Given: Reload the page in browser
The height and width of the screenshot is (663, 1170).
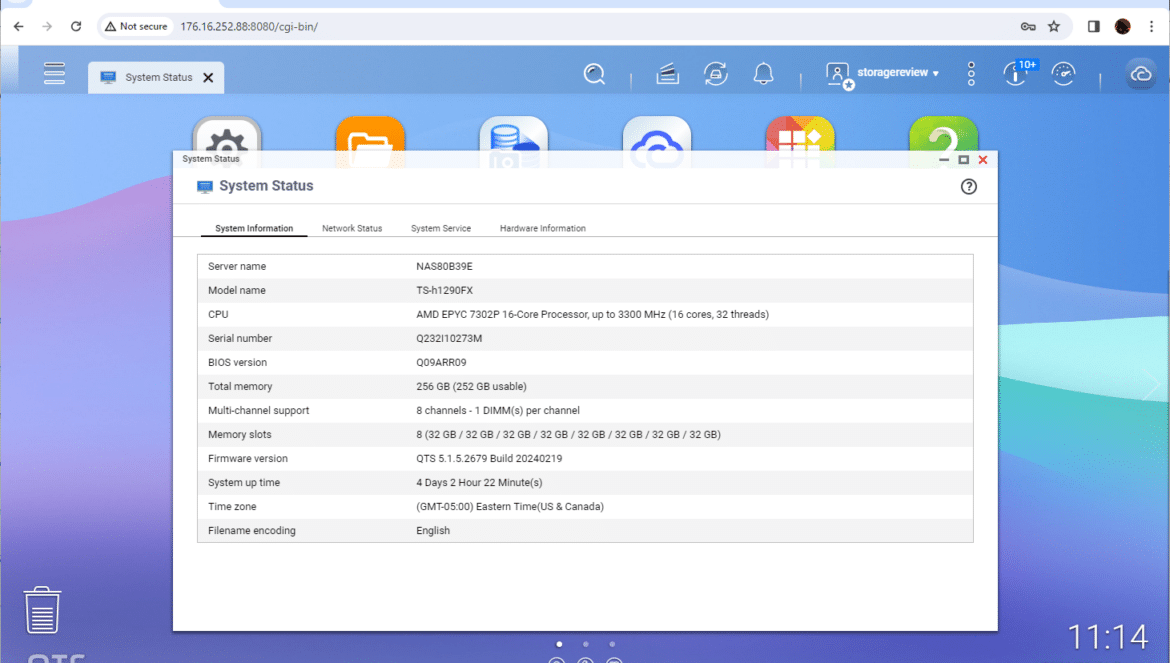Looking at the screenshot, I should [x=76, y=27].
